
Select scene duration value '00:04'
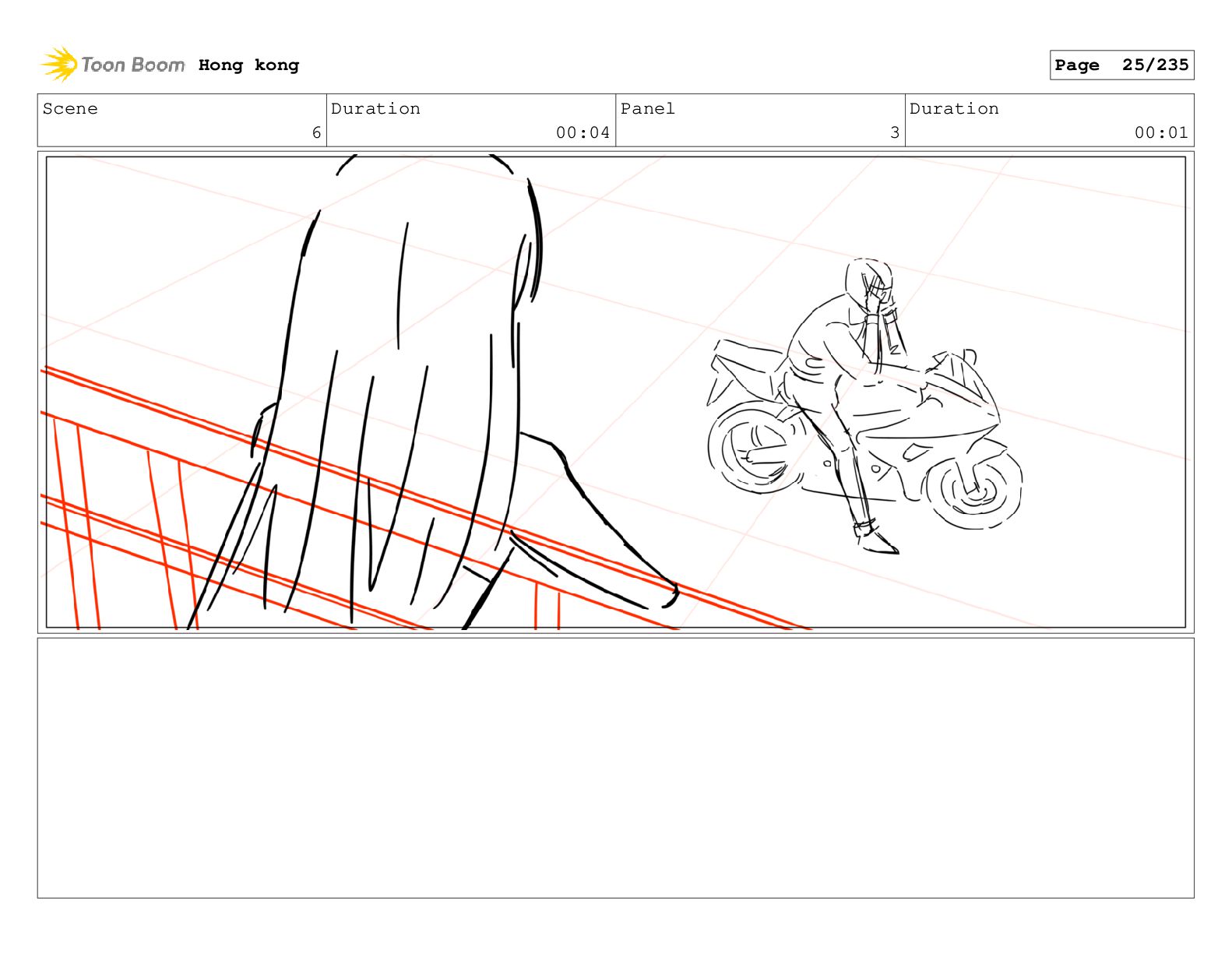click(x=583, y=132)
